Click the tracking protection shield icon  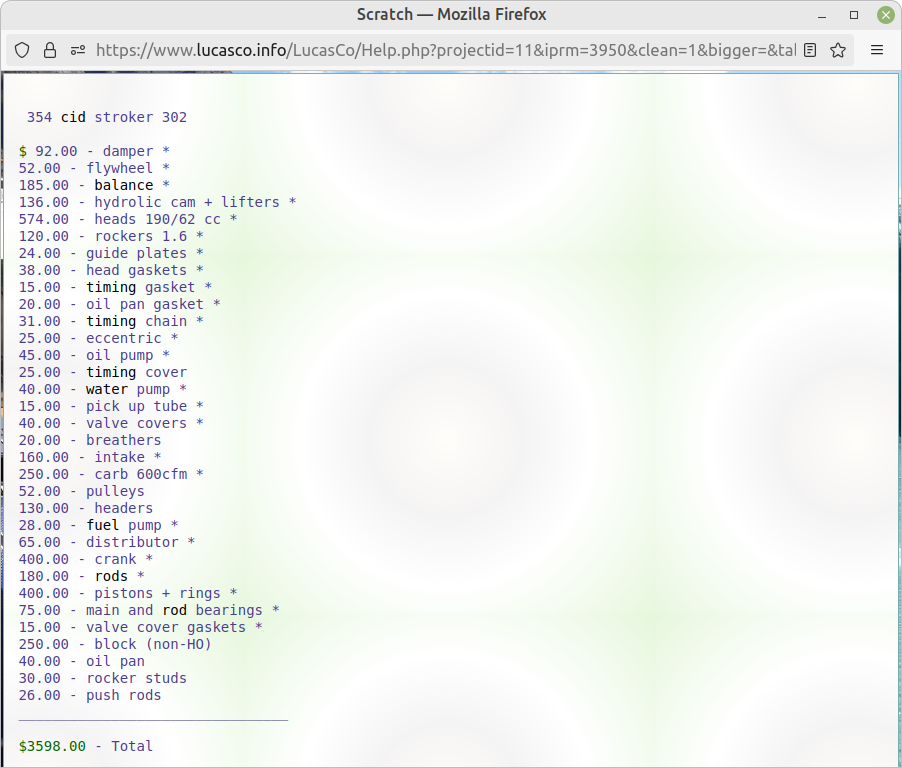point(22,50)
